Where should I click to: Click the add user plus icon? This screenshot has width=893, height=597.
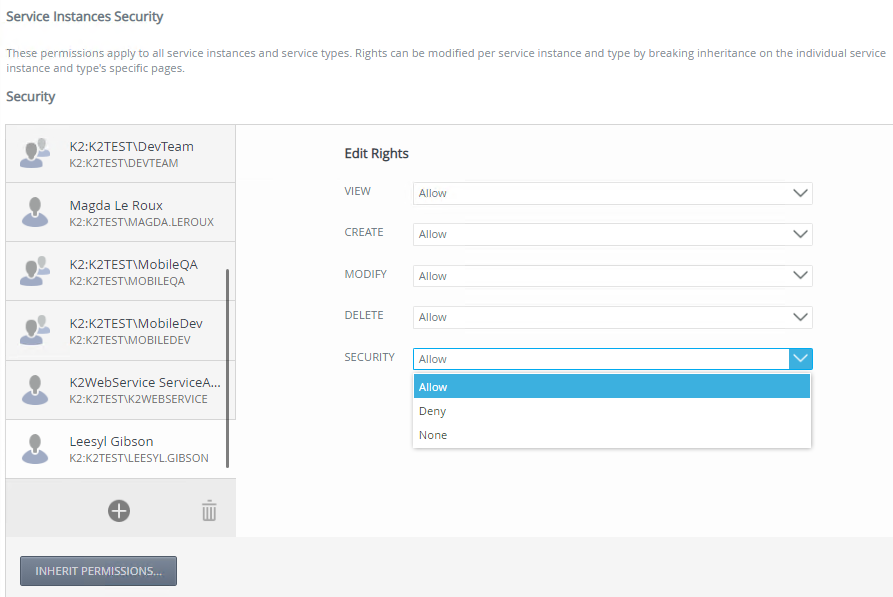click(119, 511)
